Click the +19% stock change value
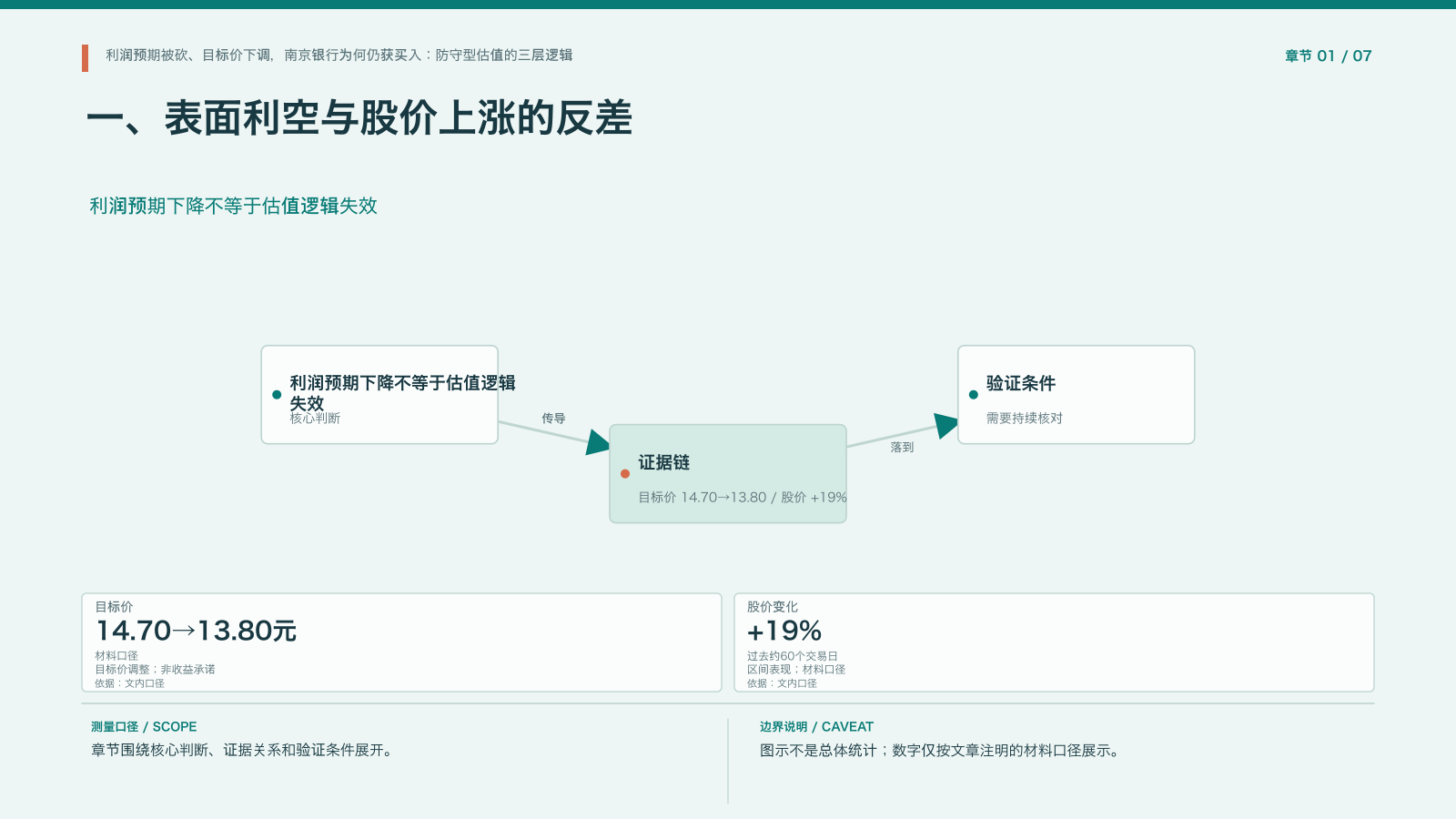Screen dimensions: 1456x819 (x=784, y=631)
